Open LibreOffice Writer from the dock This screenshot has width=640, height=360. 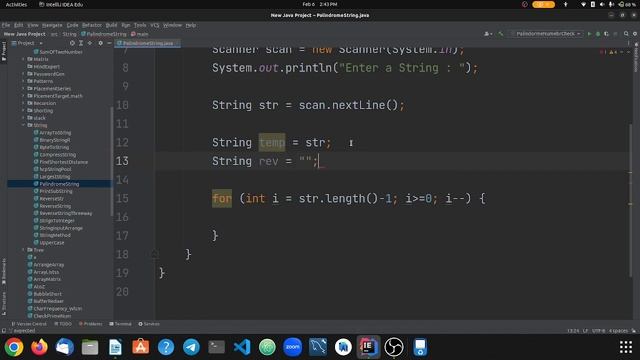[x=115, y=347]
